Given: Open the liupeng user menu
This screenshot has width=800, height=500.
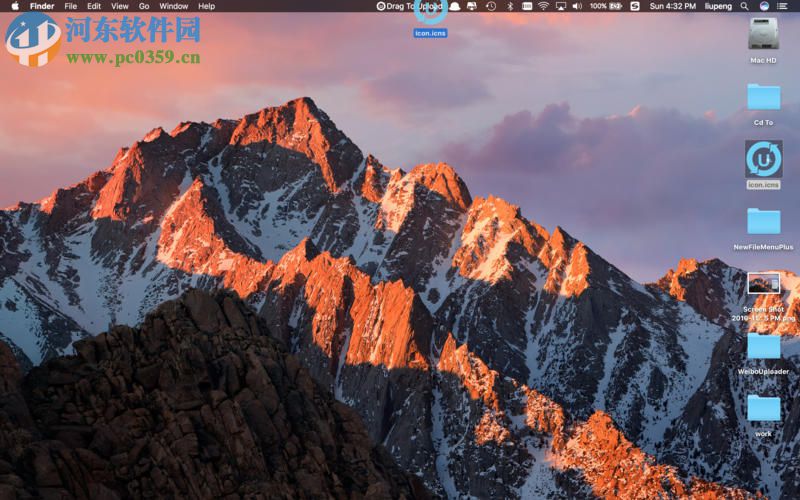Looking at the screenshot, I should (718, 6).
